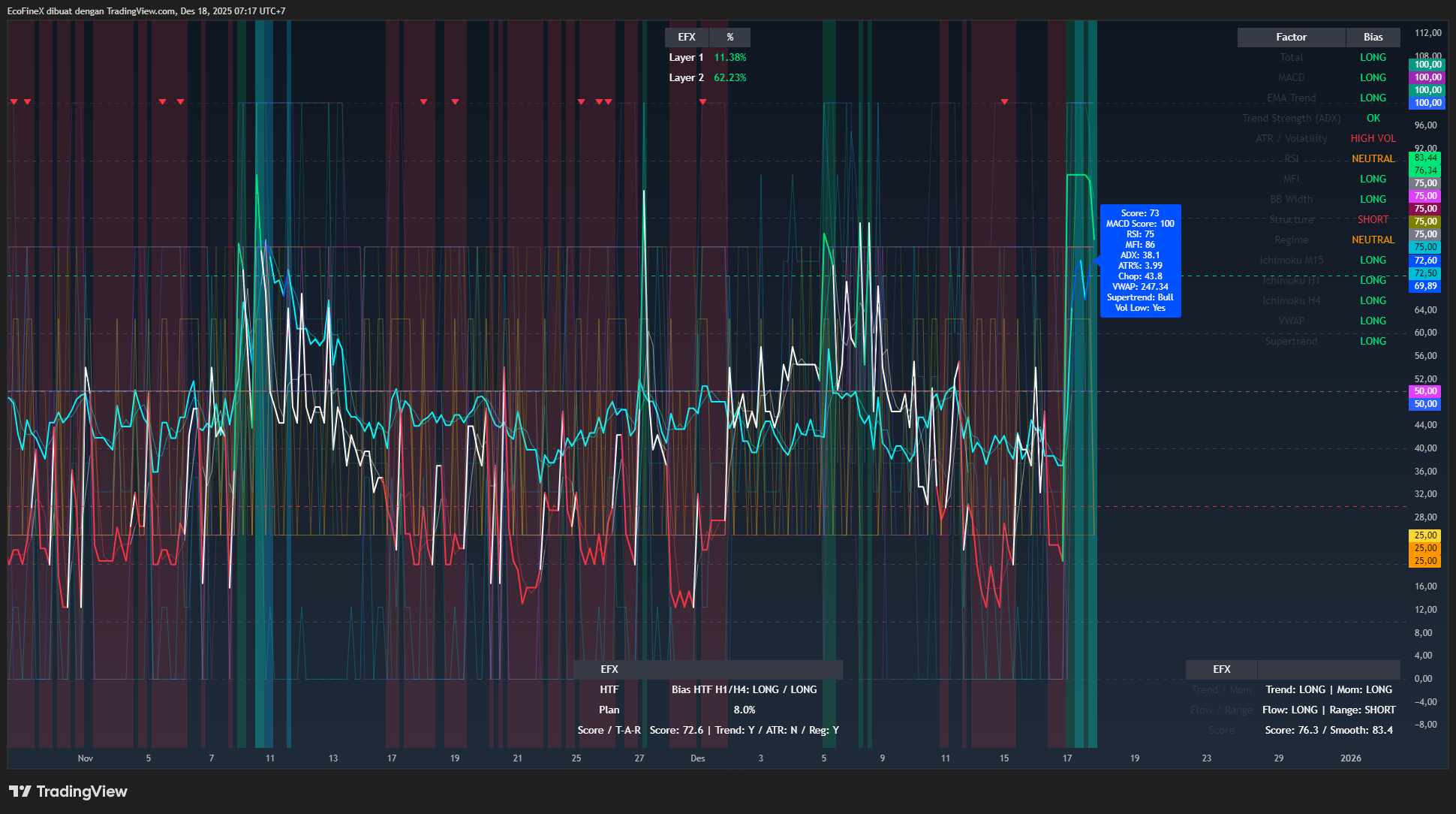Click the % header in top EFX table
The width and height of the screenshot is (1456, 814).
click(730, 37)
